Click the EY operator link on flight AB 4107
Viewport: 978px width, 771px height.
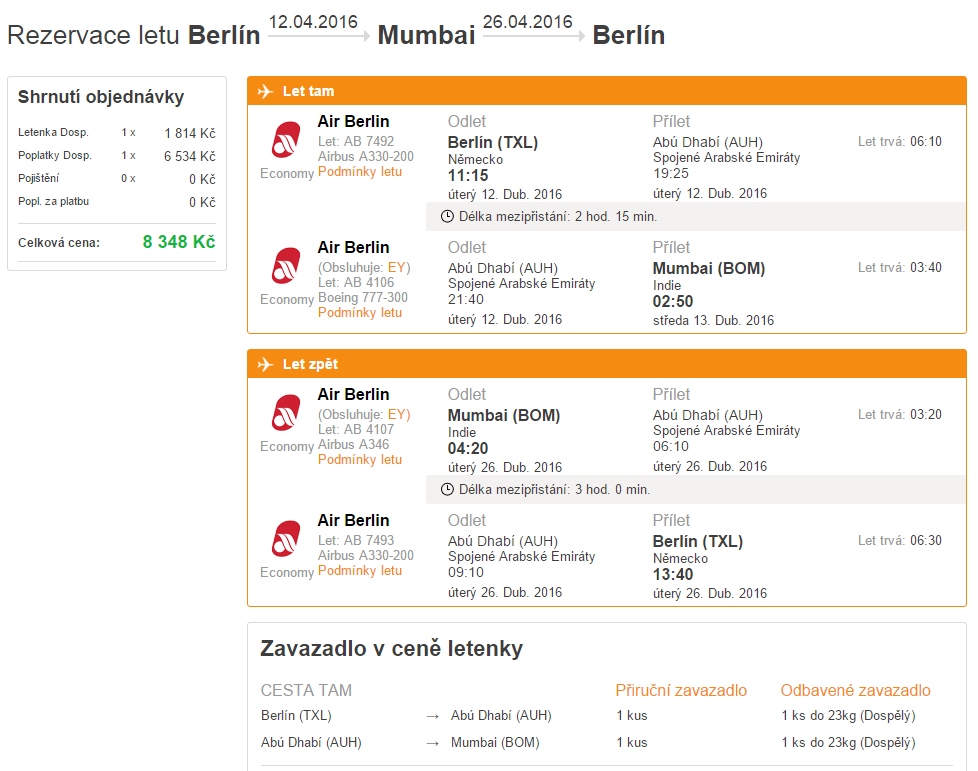pos(397,415)
